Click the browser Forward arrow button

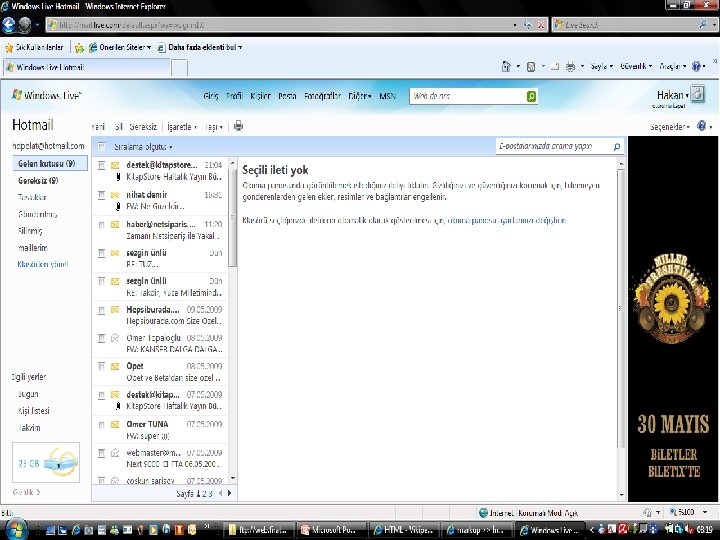click(25, 25)
